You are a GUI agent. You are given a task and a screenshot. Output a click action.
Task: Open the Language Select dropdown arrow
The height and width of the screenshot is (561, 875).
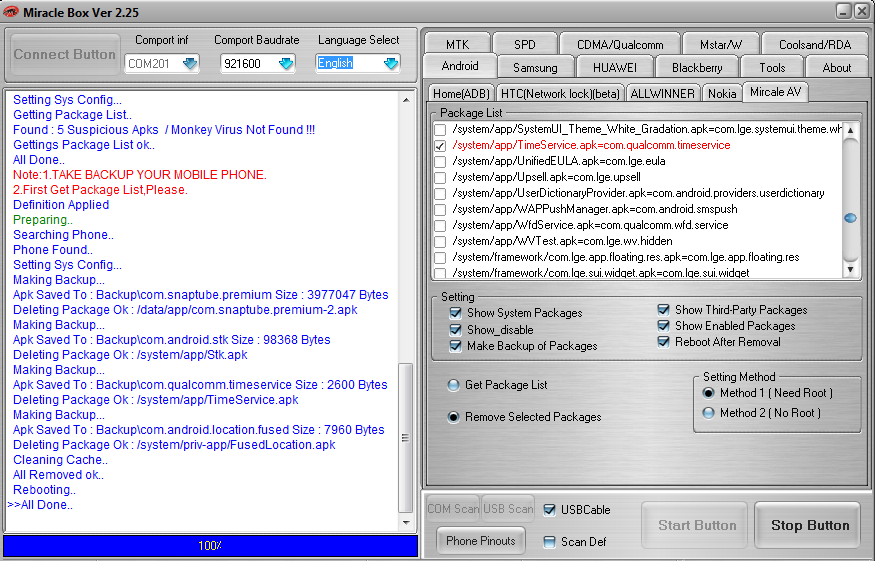click(391, 64)
